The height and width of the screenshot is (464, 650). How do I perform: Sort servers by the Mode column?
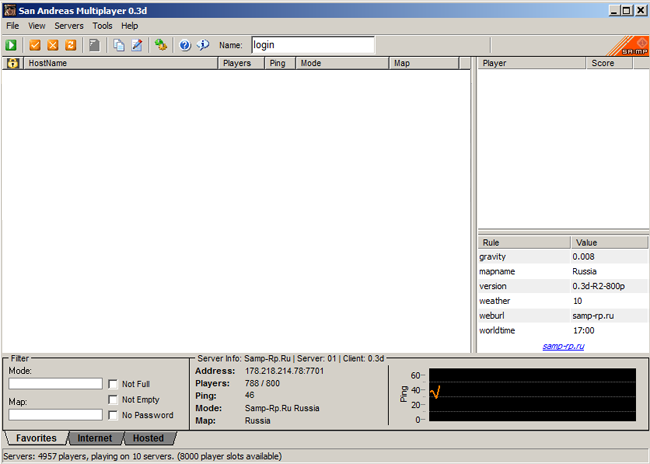tap(342, 63)
